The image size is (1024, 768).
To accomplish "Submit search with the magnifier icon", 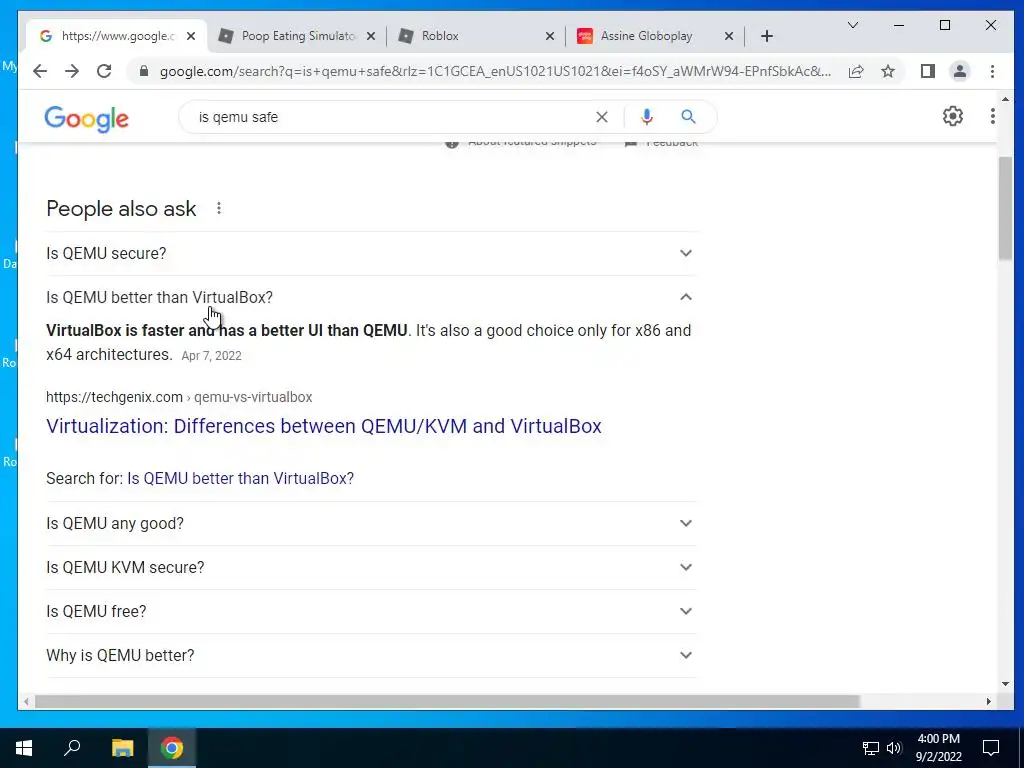I will tap(688, 117).
